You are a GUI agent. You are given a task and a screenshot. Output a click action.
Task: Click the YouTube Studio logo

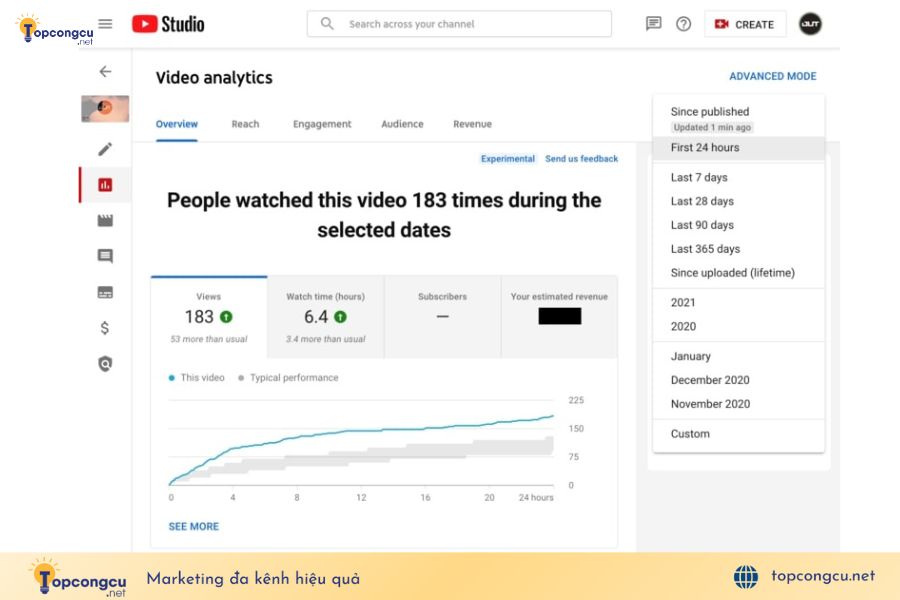pos(168,24)
